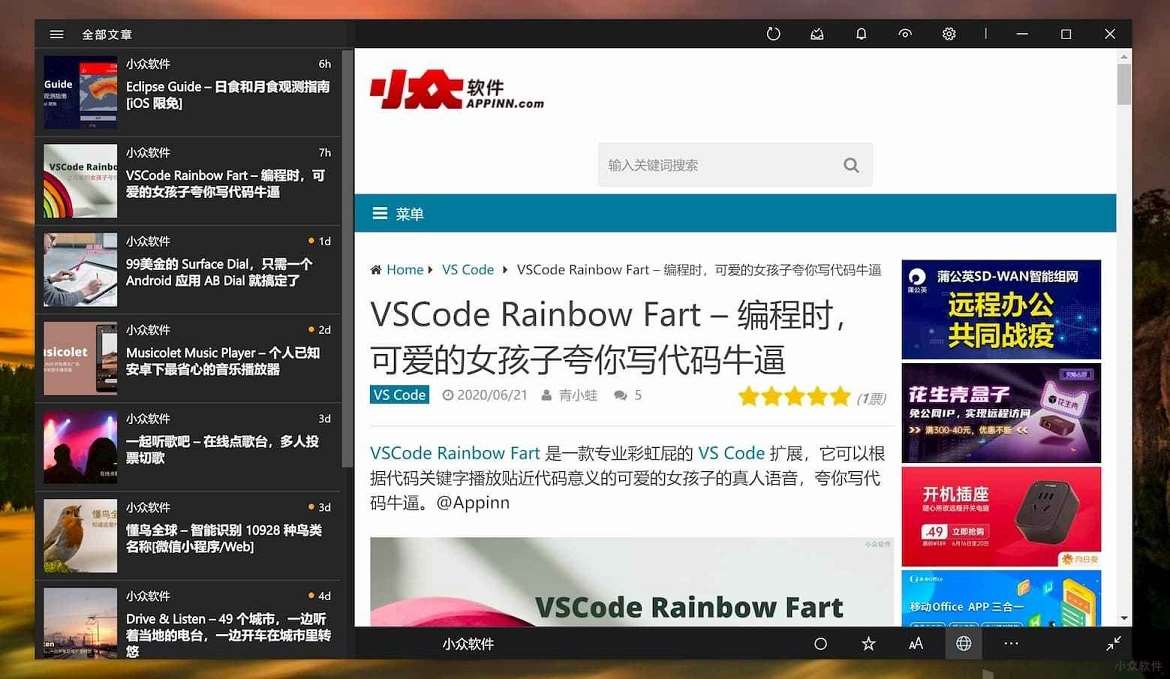This screenshot has height=679, width=1170.
Task: Open the Surface Dial AB Dial article
Action: coord(188,270)
